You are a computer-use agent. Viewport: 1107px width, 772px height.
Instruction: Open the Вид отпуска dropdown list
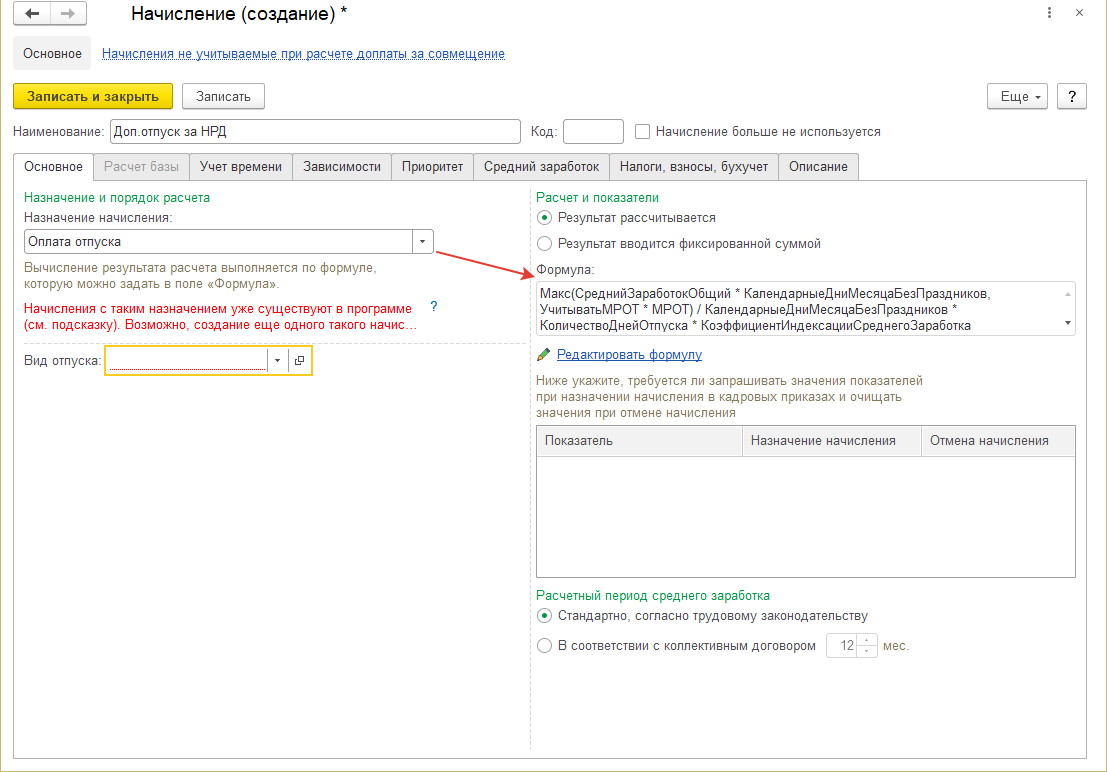click(277, 361)
